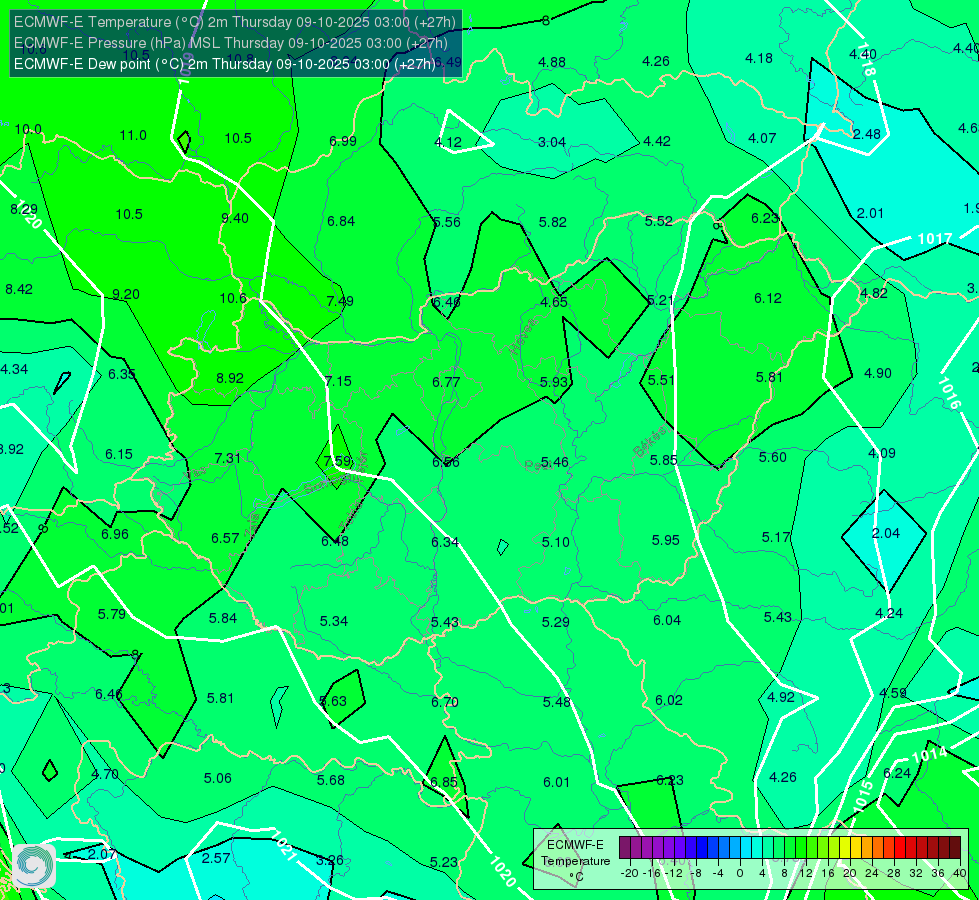
Task: Click the '7.49' grid value
Action: tap(340, 302)
